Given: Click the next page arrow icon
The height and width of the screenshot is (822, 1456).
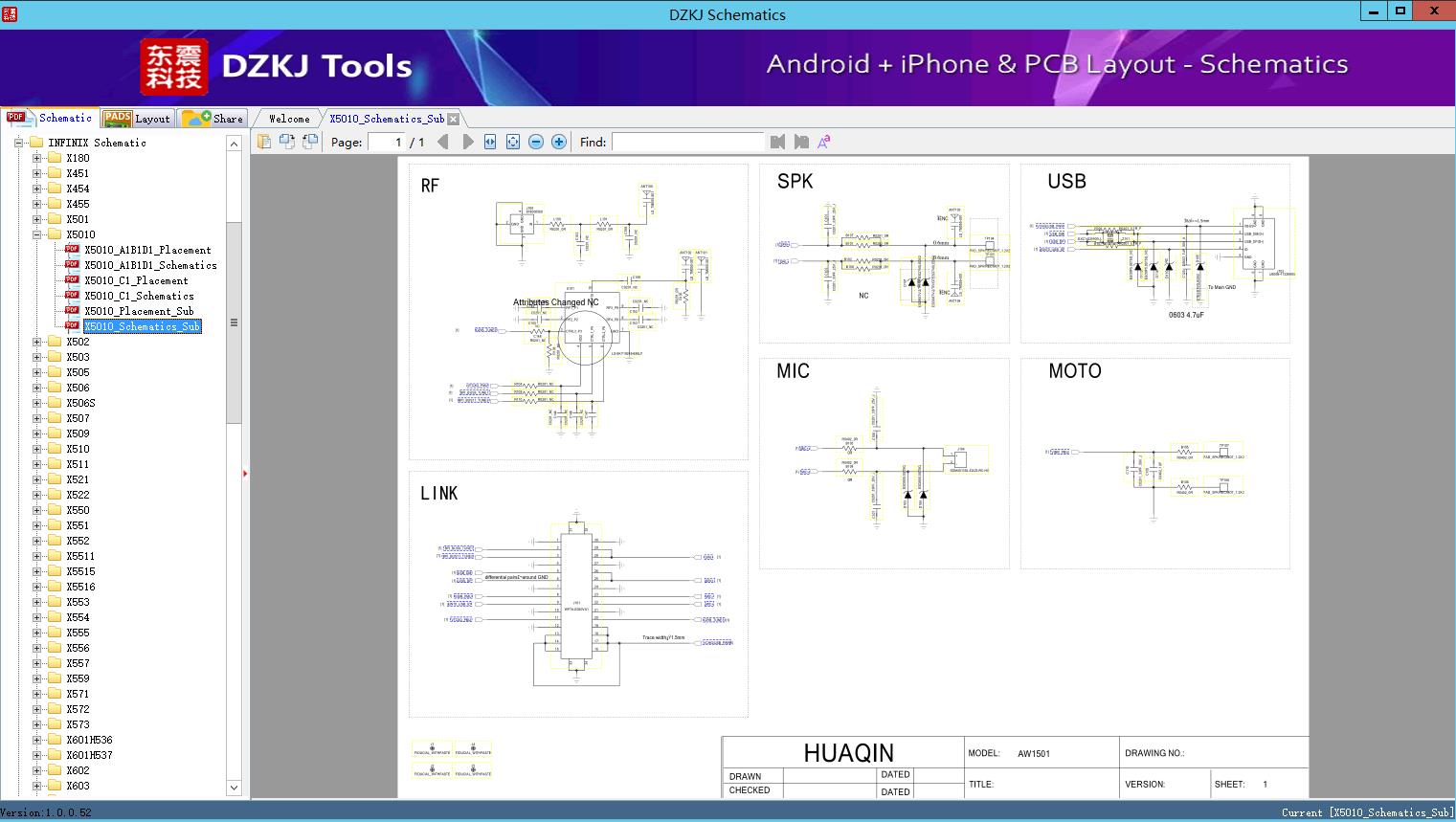Looking at the screenshot, I should tap(467, 141).
